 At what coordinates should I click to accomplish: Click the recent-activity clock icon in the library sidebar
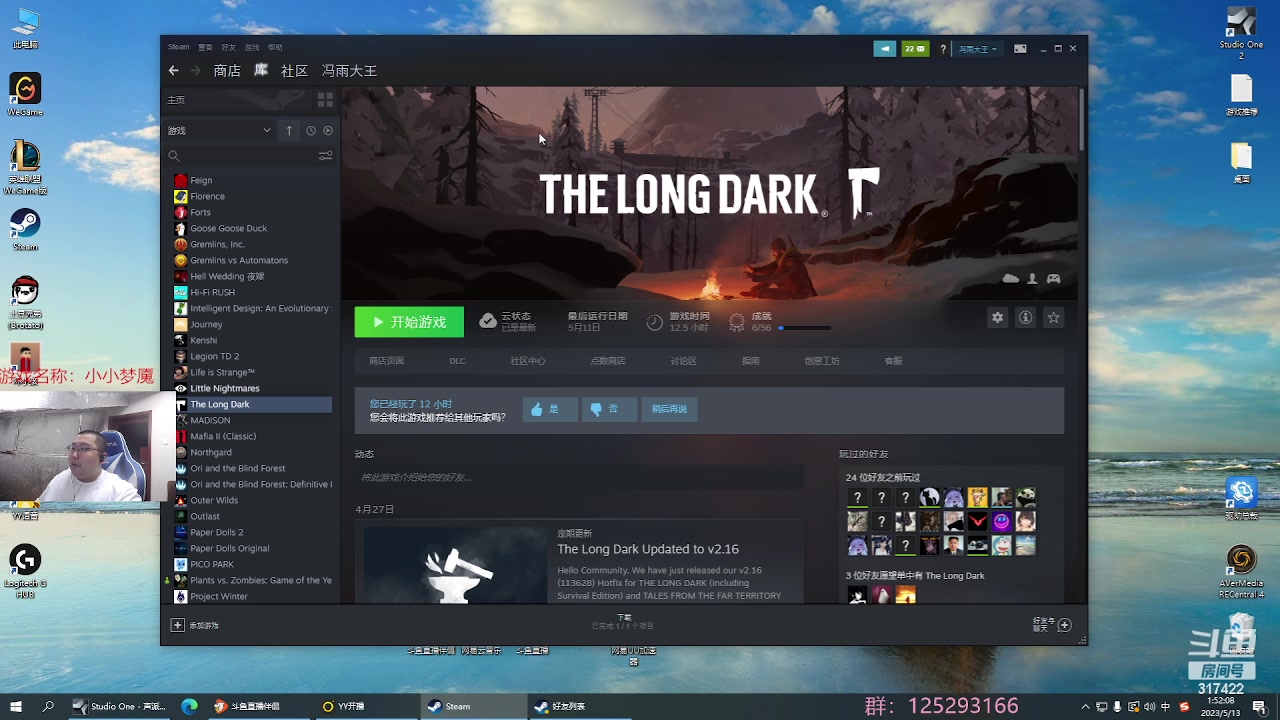click(311, 131)
